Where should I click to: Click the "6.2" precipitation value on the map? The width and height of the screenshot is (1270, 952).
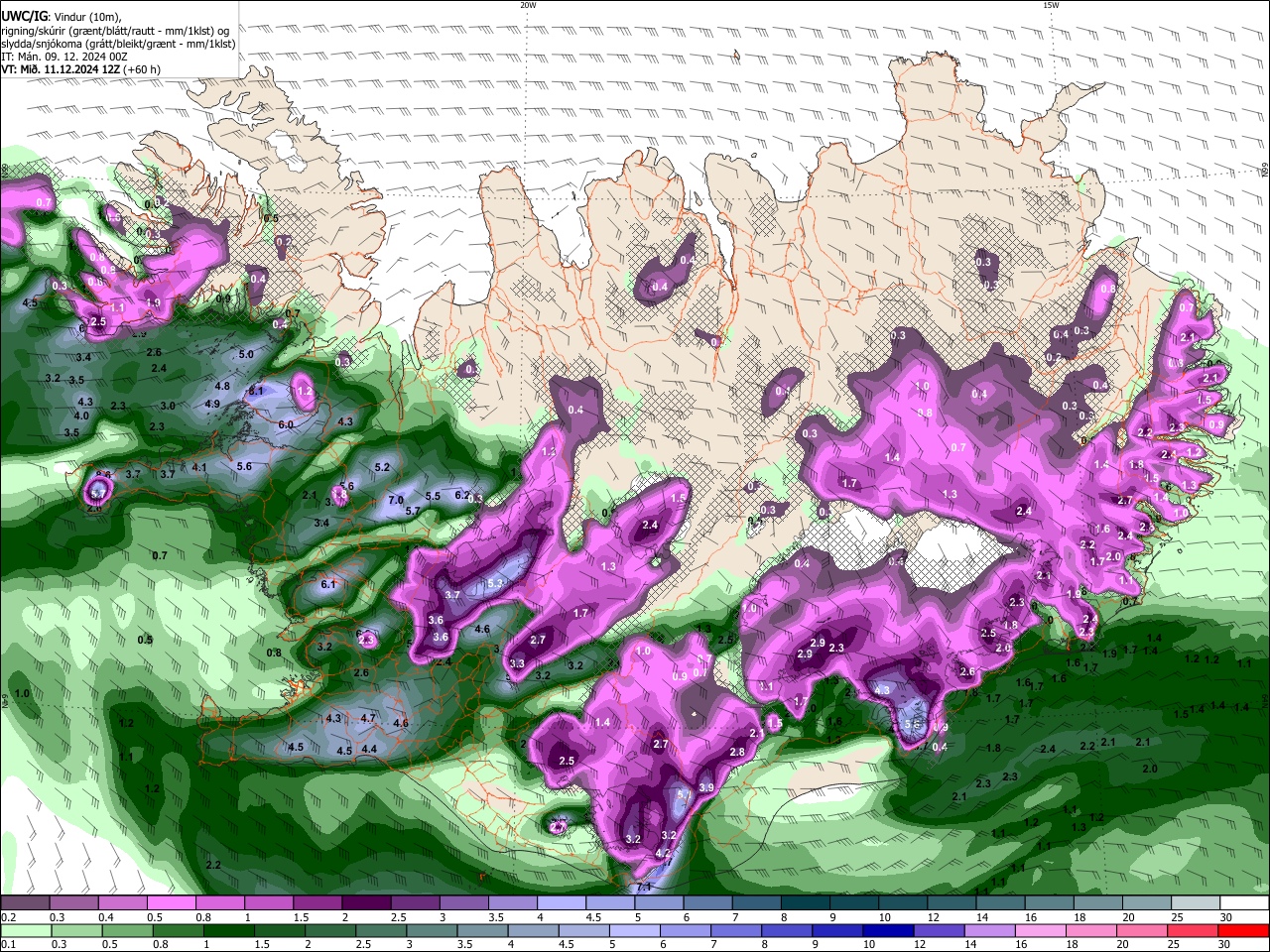click(461, 495)
